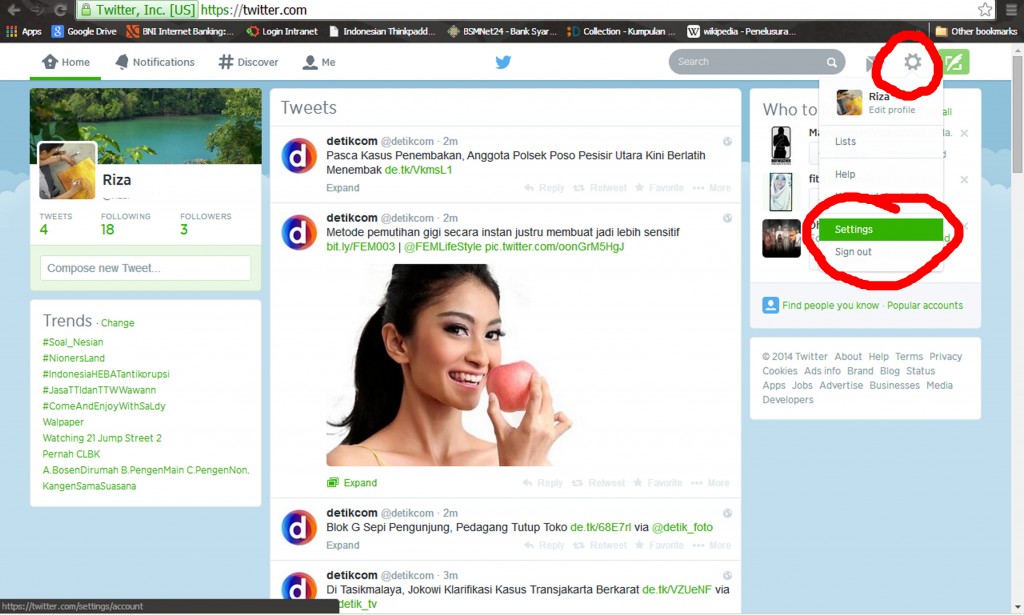Open the #NionersLand trend
The image size is (1024, 615).
[73, 358]
